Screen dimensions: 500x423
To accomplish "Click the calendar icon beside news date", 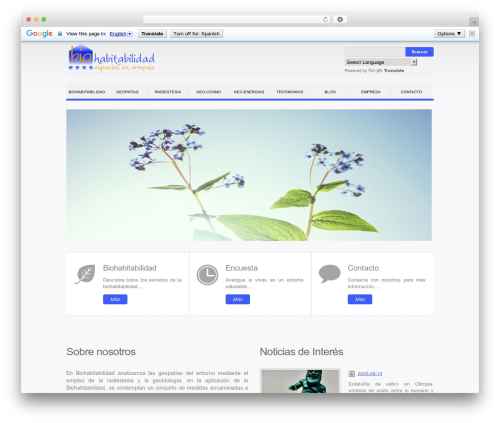I will click(351, 374).
